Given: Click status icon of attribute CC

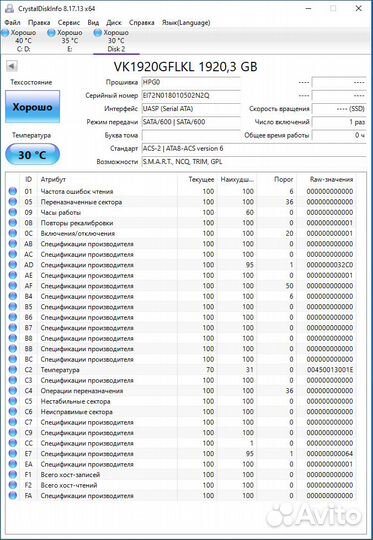Looking at the screenshot, I should tap(13, 443).
